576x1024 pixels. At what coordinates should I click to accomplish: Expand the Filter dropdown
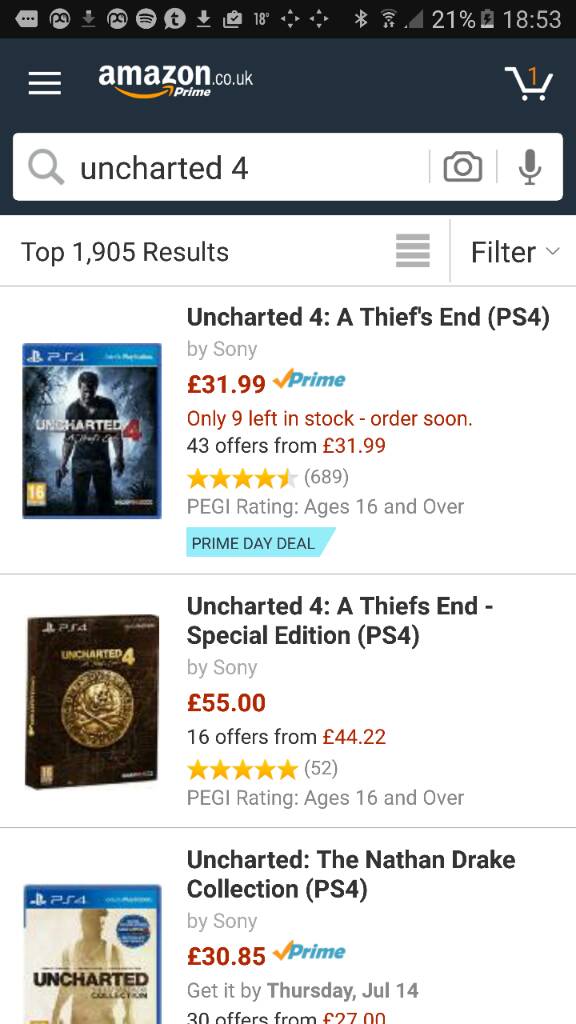pos(515,251)
